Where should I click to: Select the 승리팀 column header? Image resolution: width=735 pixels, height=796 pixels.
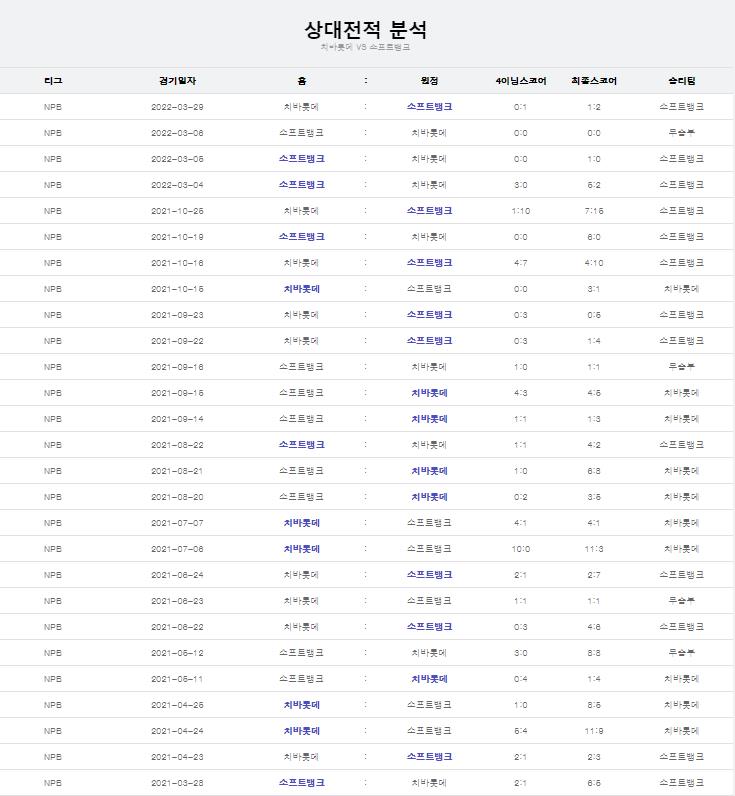(682, 81)
